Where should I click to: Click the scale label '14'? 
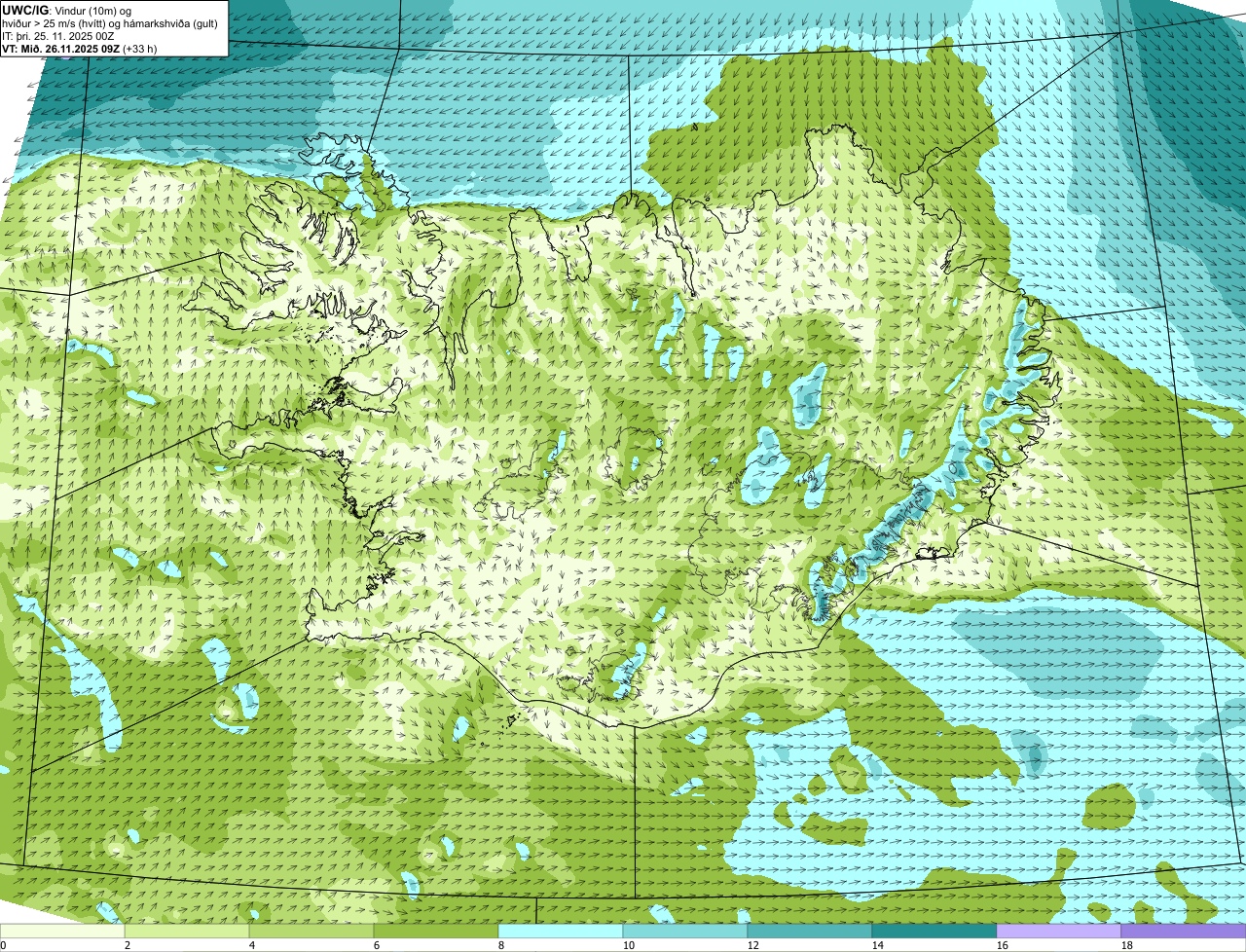pos(878,945)
